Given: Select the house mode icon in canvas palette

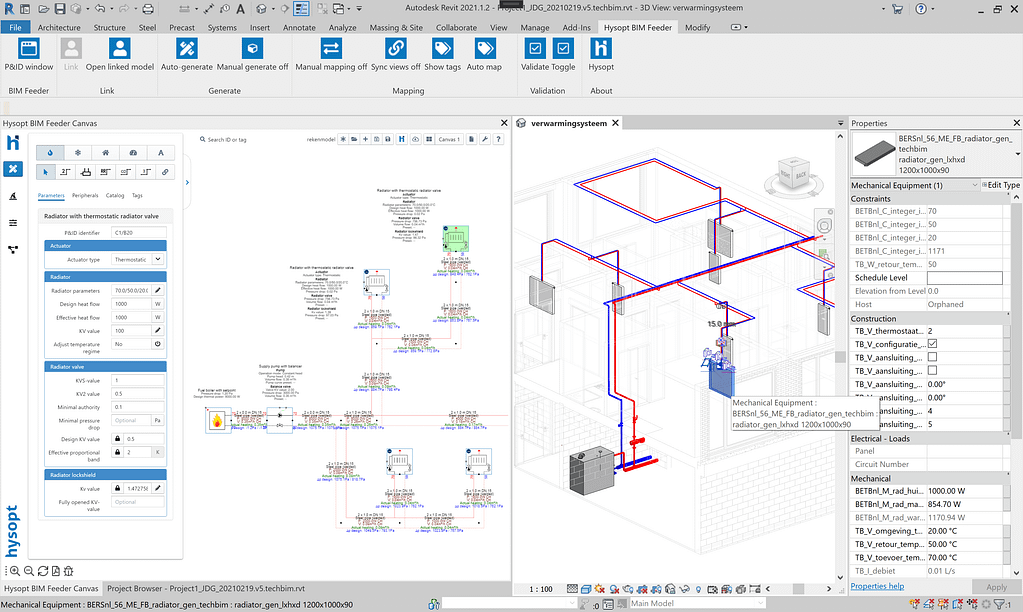Looking at the screenshot, I should coord(105,153).
